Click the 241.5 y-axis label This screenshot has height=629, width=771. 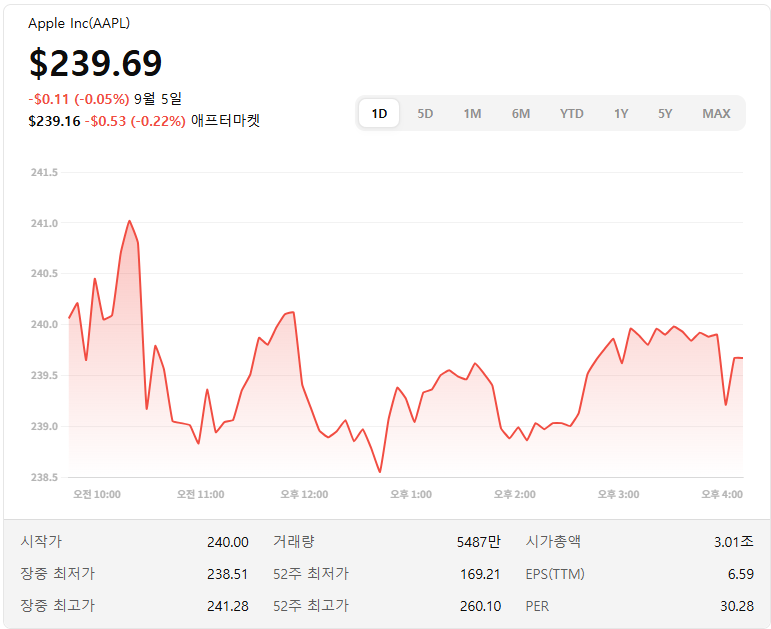click(44, 173)
